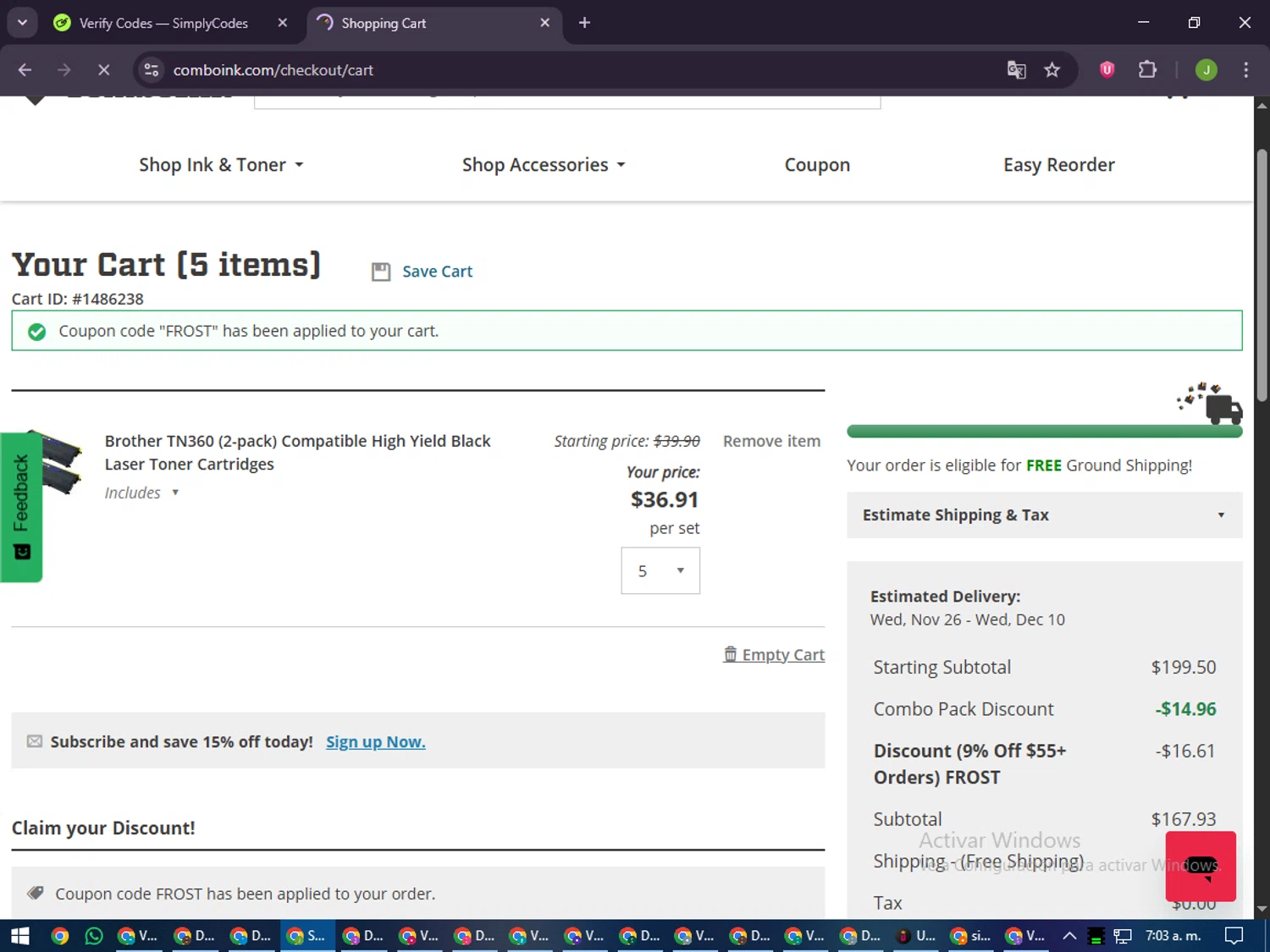The height and width of the screenshot is (952, 1270).
Task: Click the Combo Pack Discount -$14.96 value
Action: point(1185,709)
